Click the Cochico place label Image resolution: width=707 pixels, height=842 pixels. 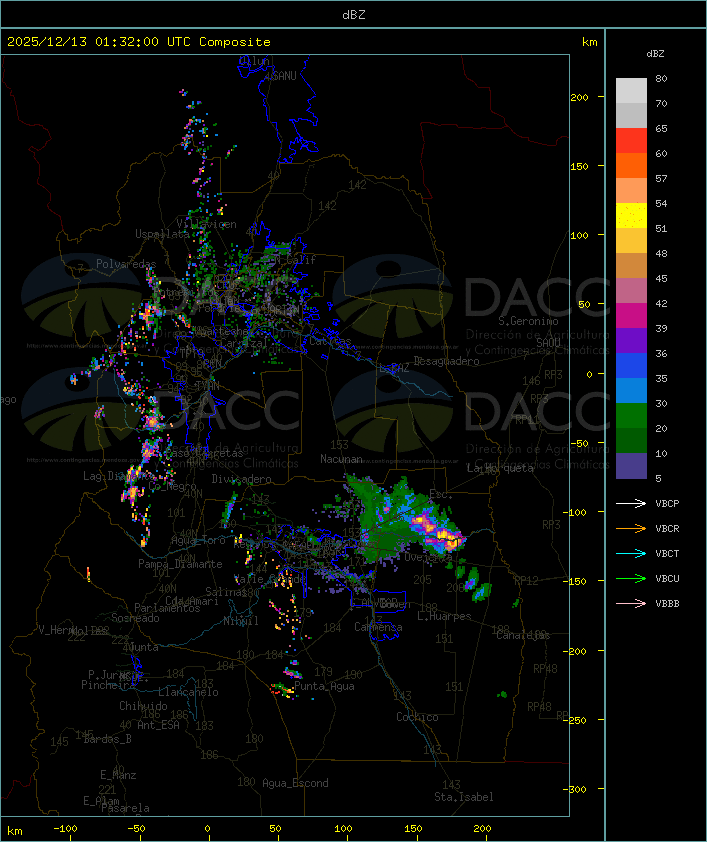tap(417, 717)
